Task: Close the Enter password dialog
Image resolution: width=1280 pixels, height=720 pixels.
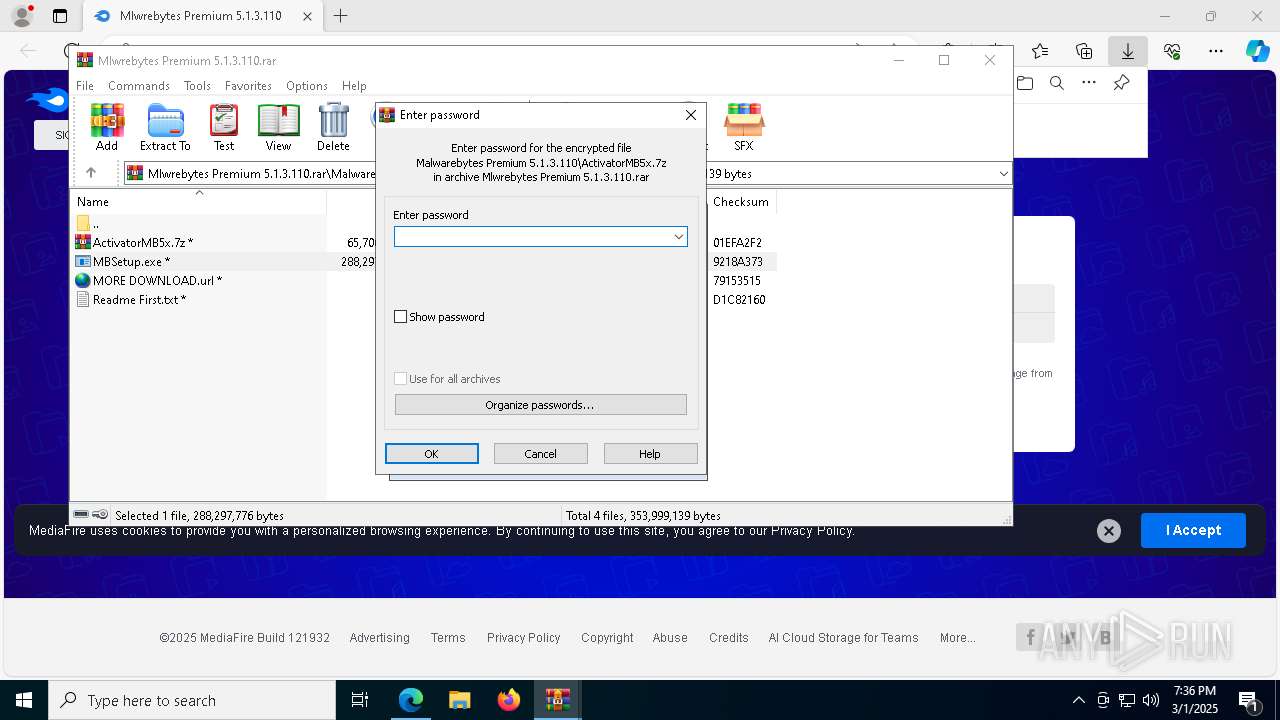Action: point(690,115)
